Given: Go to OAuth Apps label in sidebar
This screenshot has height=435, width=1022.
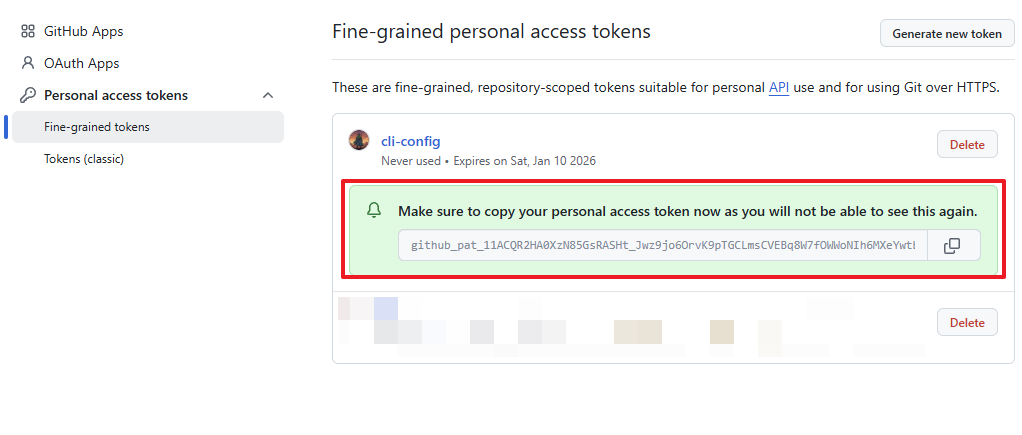Looking at the screenshot, I should pyautogui.click(x=81, y=63).
